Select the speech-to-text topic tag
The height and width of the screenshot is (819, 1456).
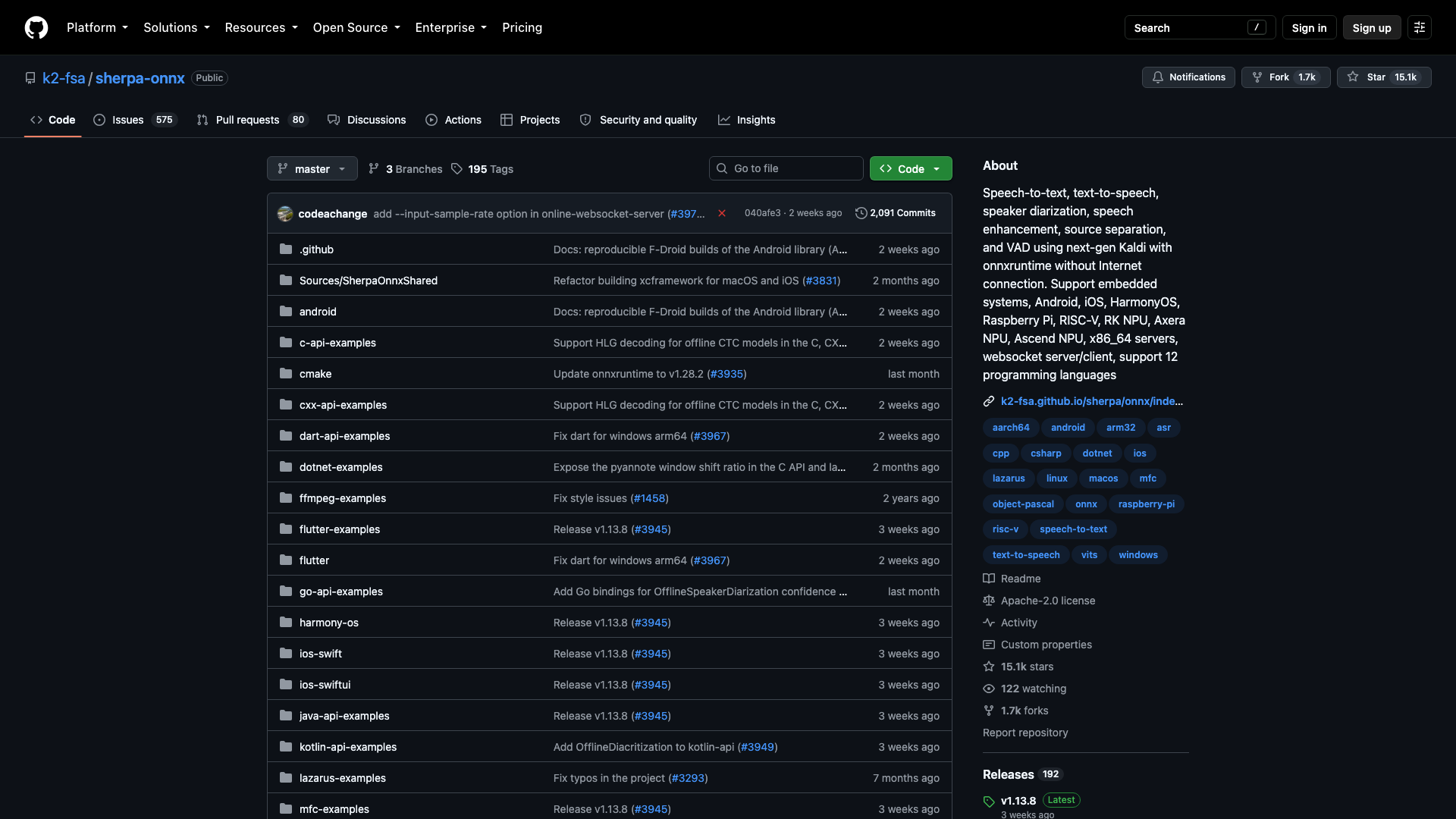coord(1073,529)
